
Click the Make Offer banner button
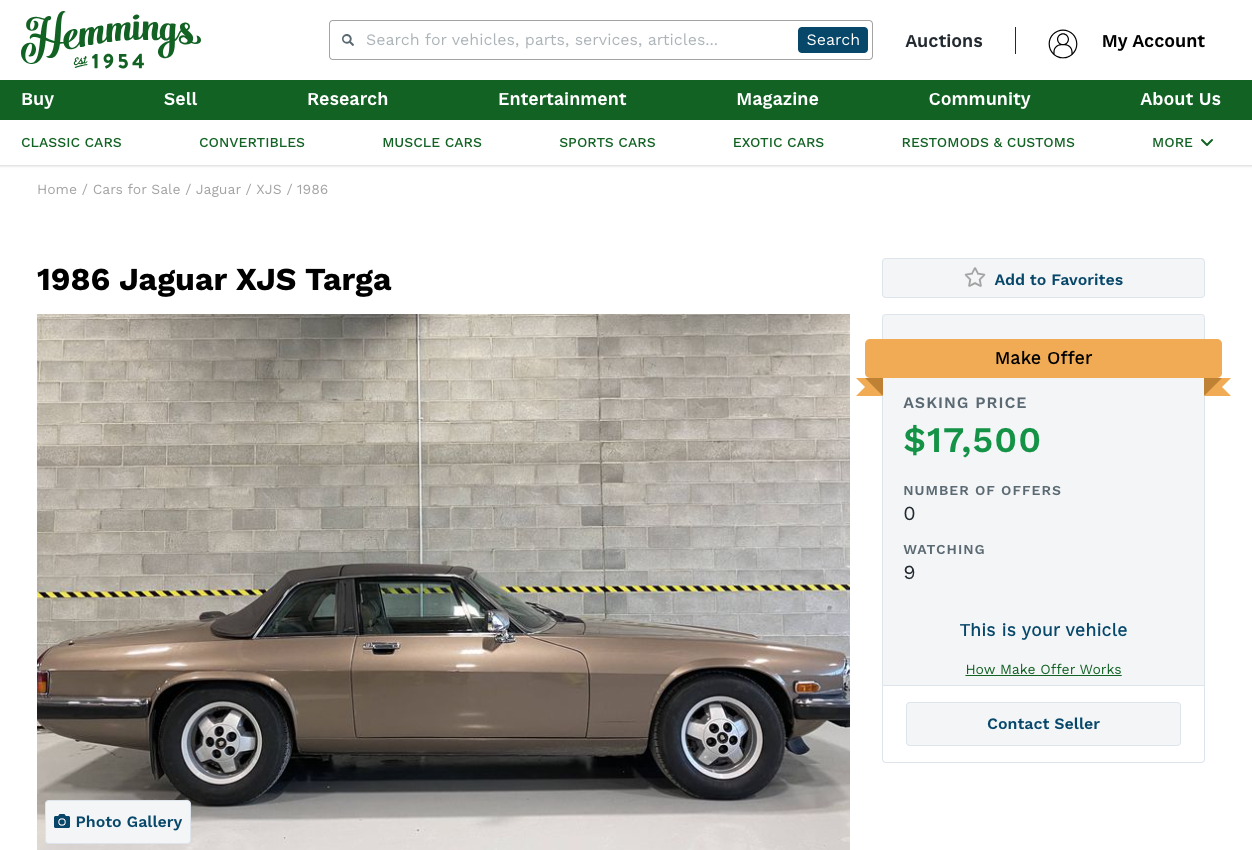click(1043, 358)
